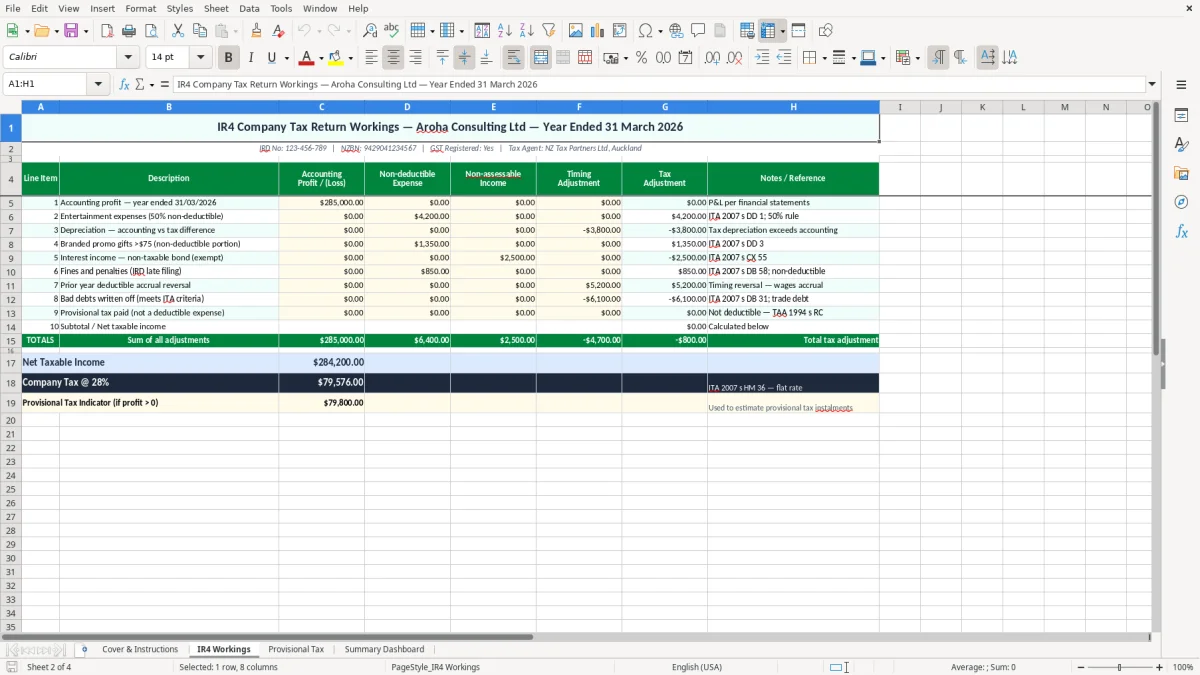This screenshot has width=1200, height=675.
Task: Toggle the AutoFilter funnel icon
Action: tap(548, 31)
